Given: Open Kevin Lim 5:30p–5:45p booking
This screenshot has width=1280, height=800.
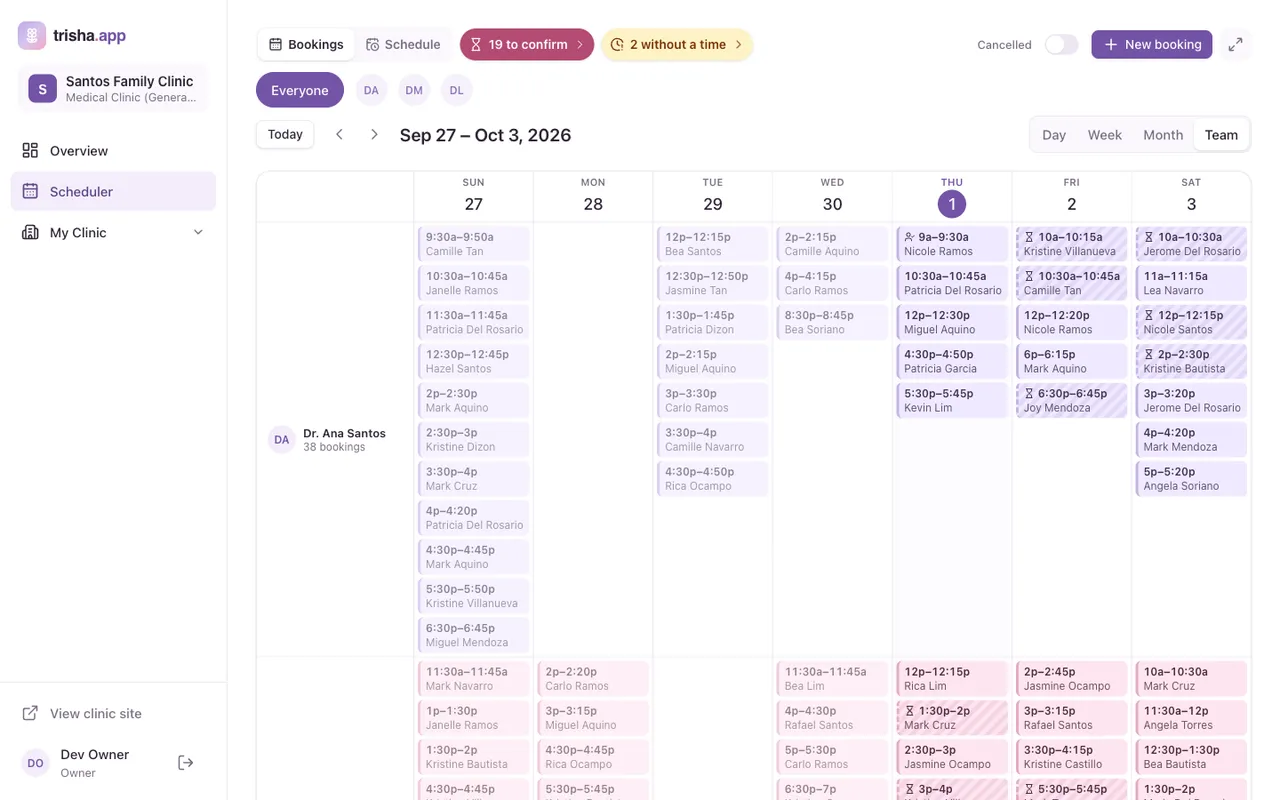Looking at the screenshot, I should 952,401.
